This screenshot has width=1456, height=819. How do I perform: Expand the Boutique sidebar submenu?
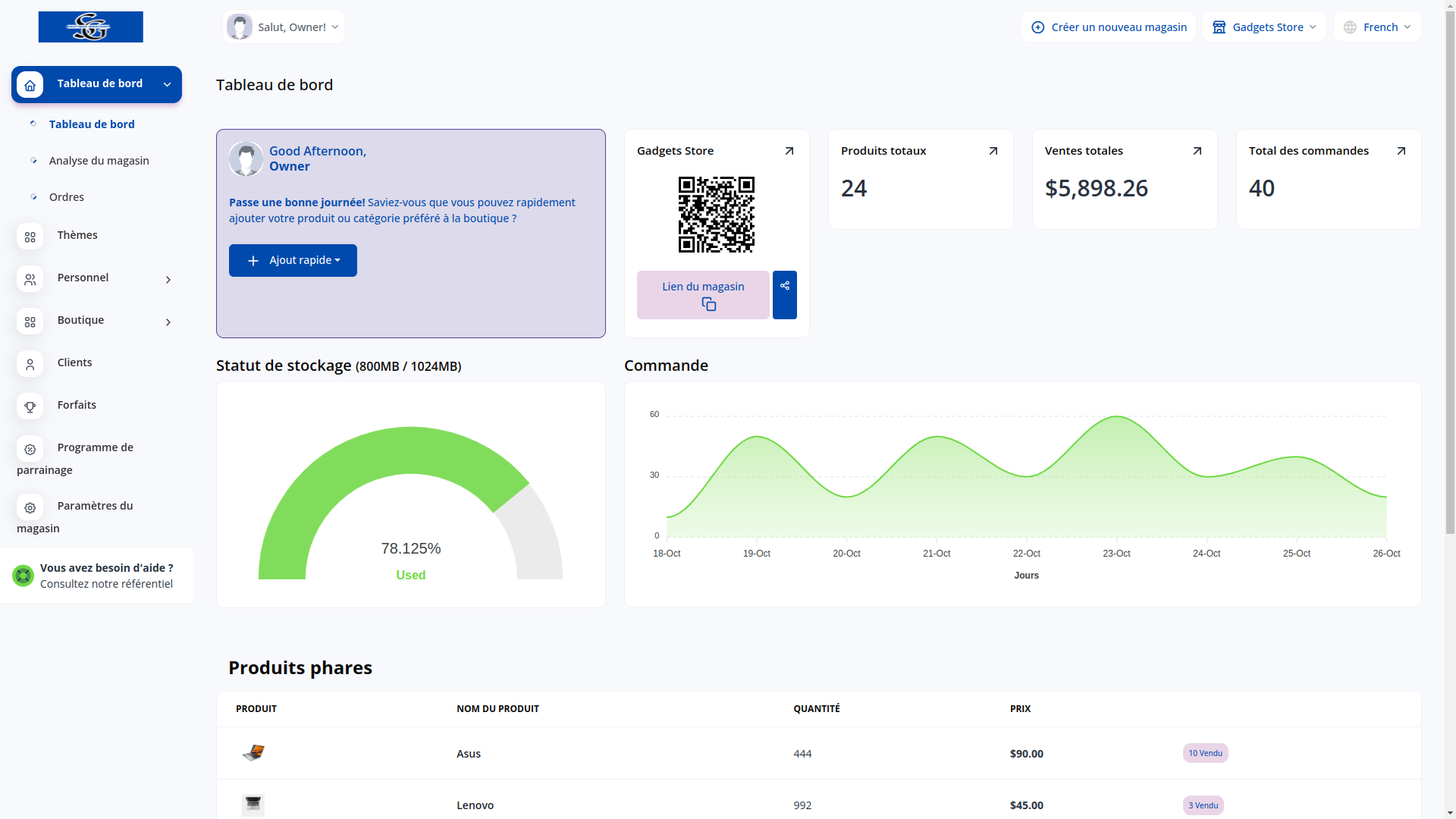[168, 322]
